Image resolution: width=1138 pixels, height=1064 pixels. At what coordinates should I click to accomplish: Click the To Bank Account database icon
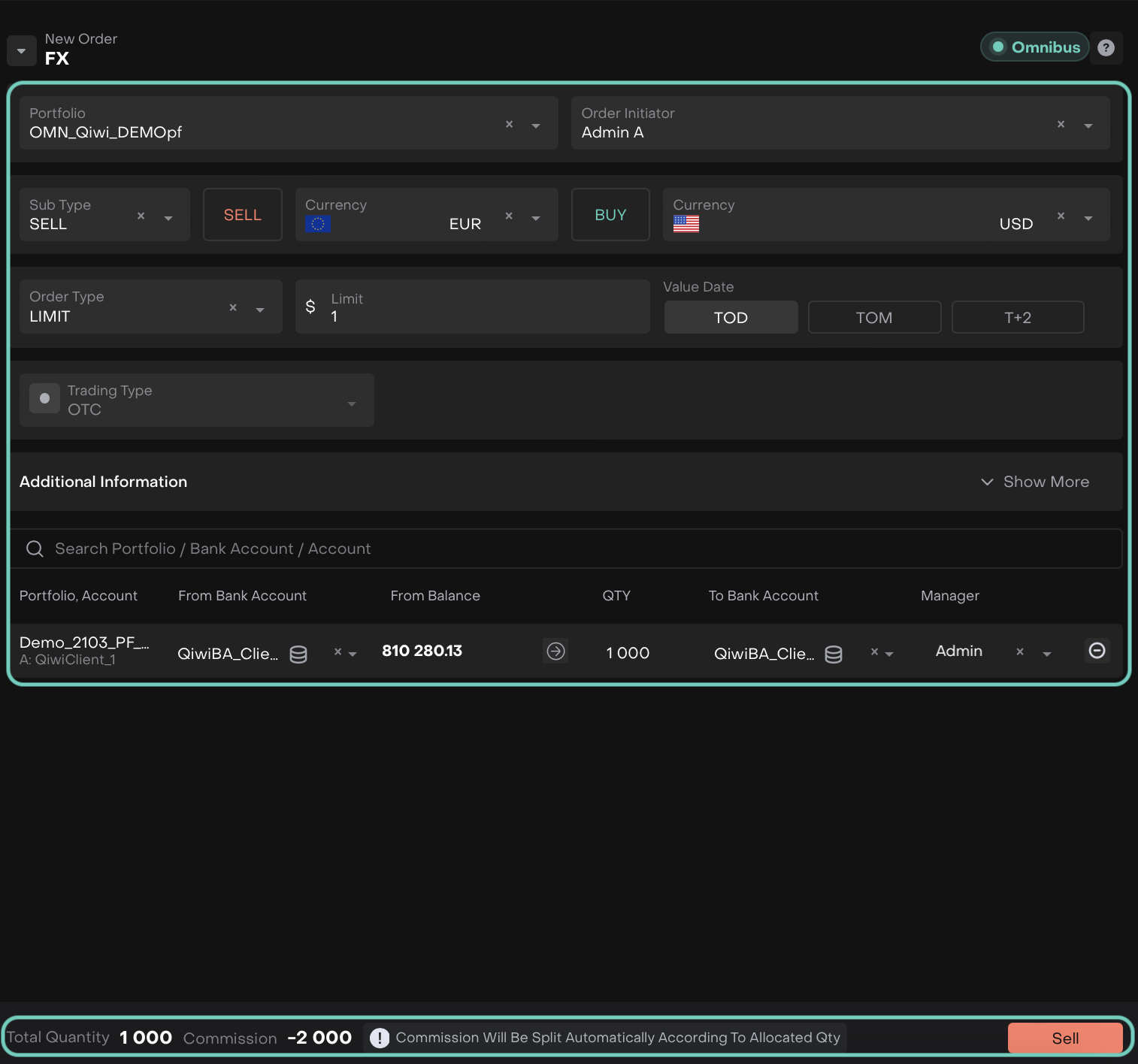point(834,654)
